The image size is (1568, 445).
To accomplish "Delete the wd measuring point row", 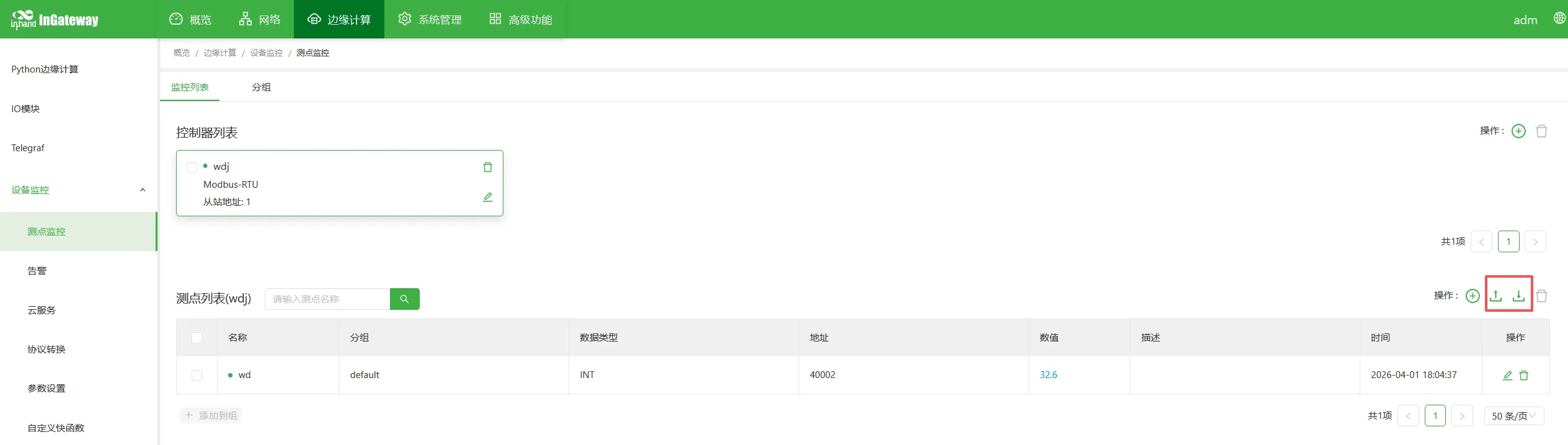I will tap(1524, 375).
